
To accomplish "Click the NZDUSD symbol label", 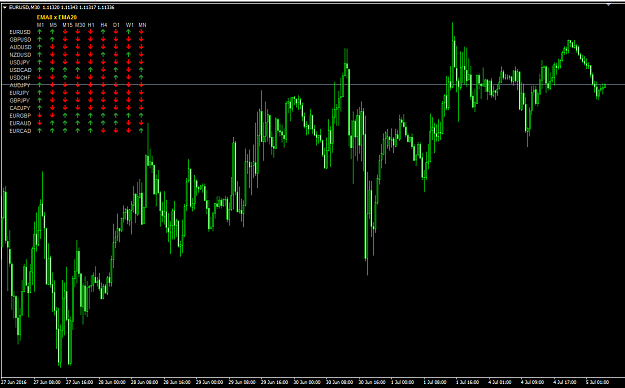I will click(20, 55).
